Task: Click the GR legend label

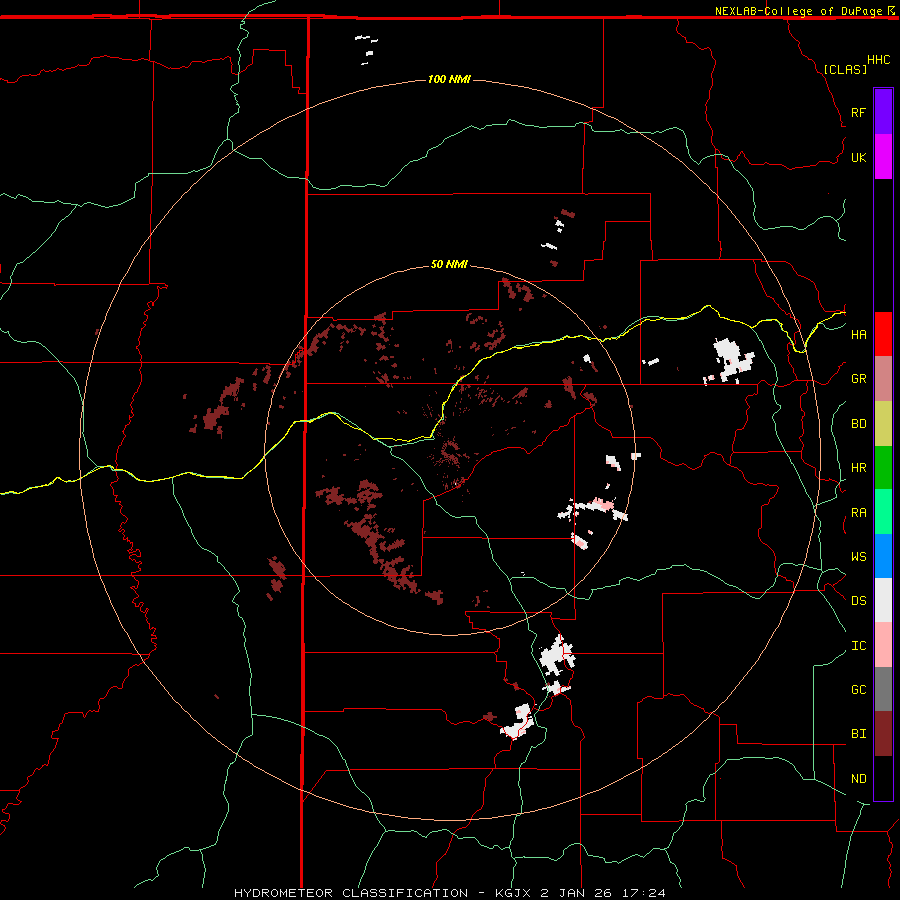Action: [858, 379]
